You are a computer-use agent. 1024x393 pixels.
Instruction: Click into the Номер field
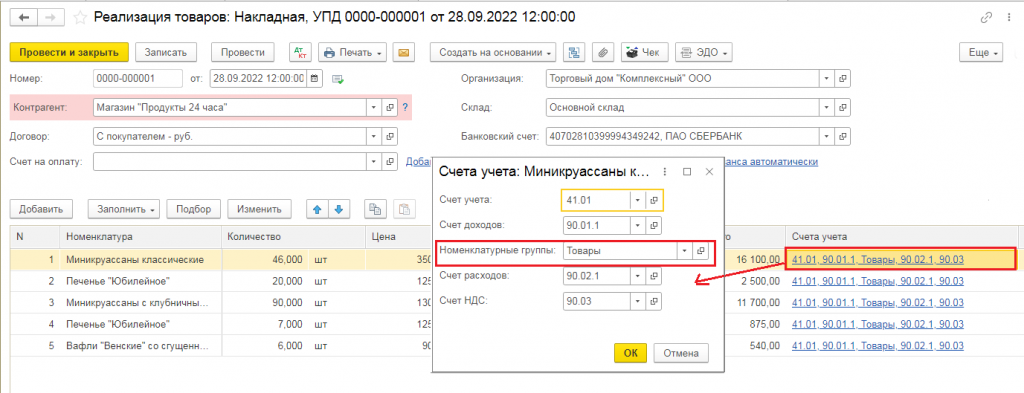click(x=138, y=79)
